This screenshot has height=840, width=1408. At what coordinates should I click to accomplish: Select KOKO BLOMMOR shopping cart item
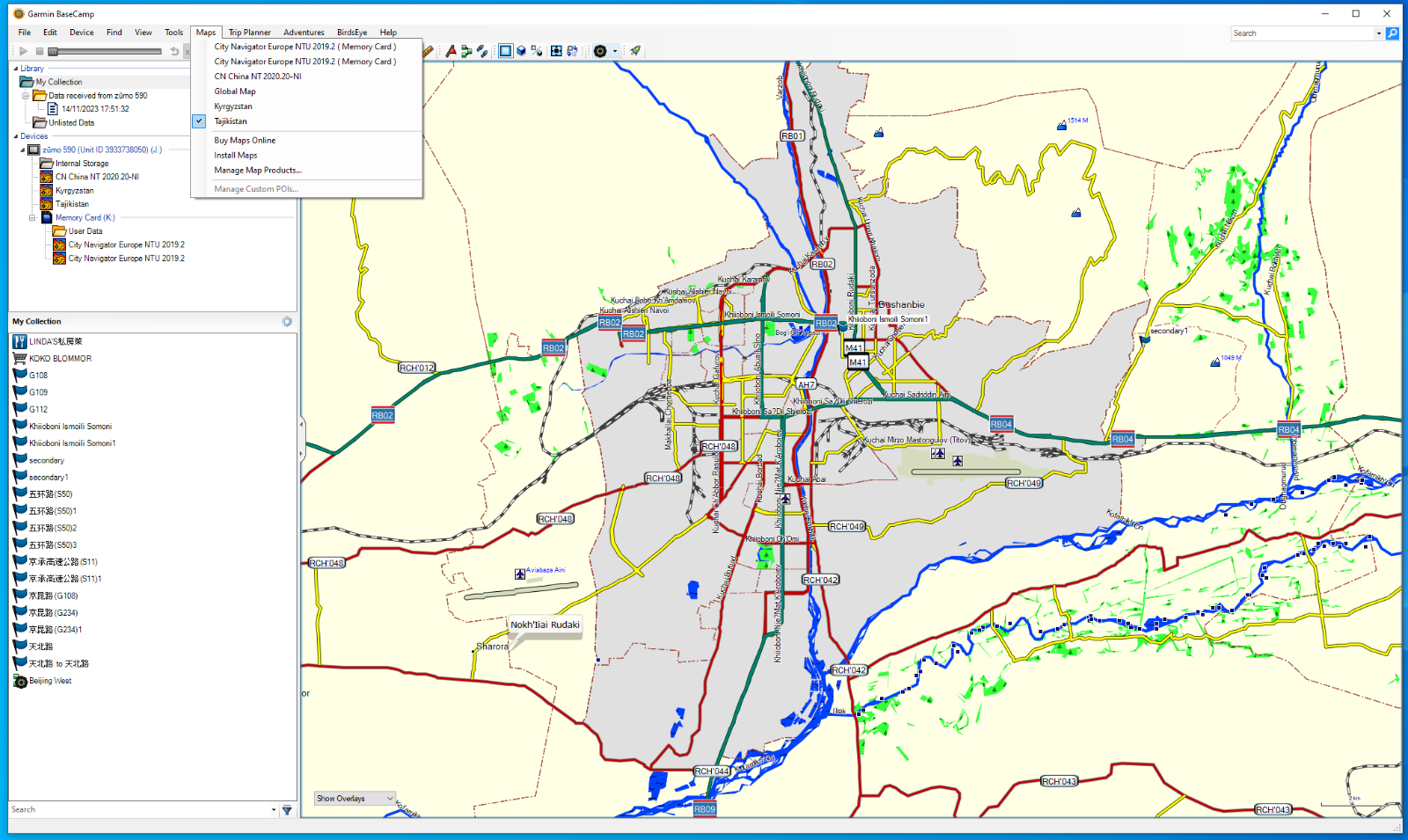coord(53,359)
